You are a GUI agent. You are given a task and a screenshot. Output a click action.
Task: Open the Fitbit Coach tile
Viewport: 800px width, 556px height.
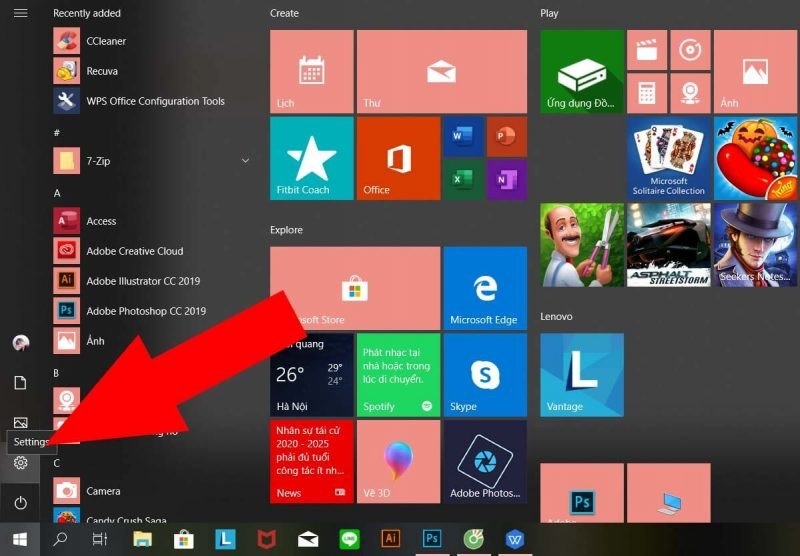pyautogui.click(x=311, y=158)
